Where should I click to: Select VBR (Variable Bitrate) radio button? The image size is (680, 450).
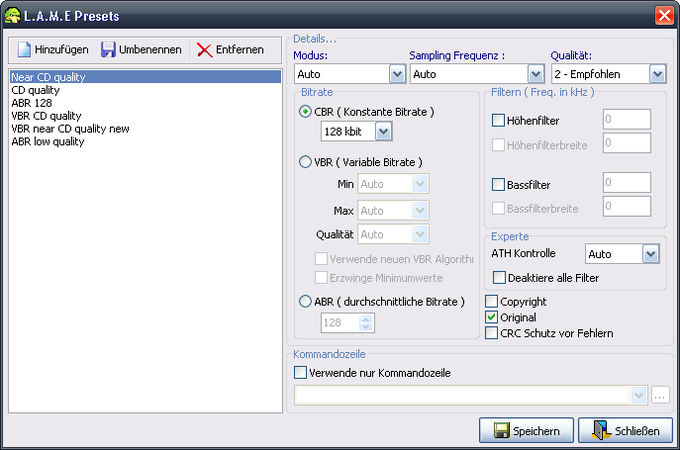(305, 162)
